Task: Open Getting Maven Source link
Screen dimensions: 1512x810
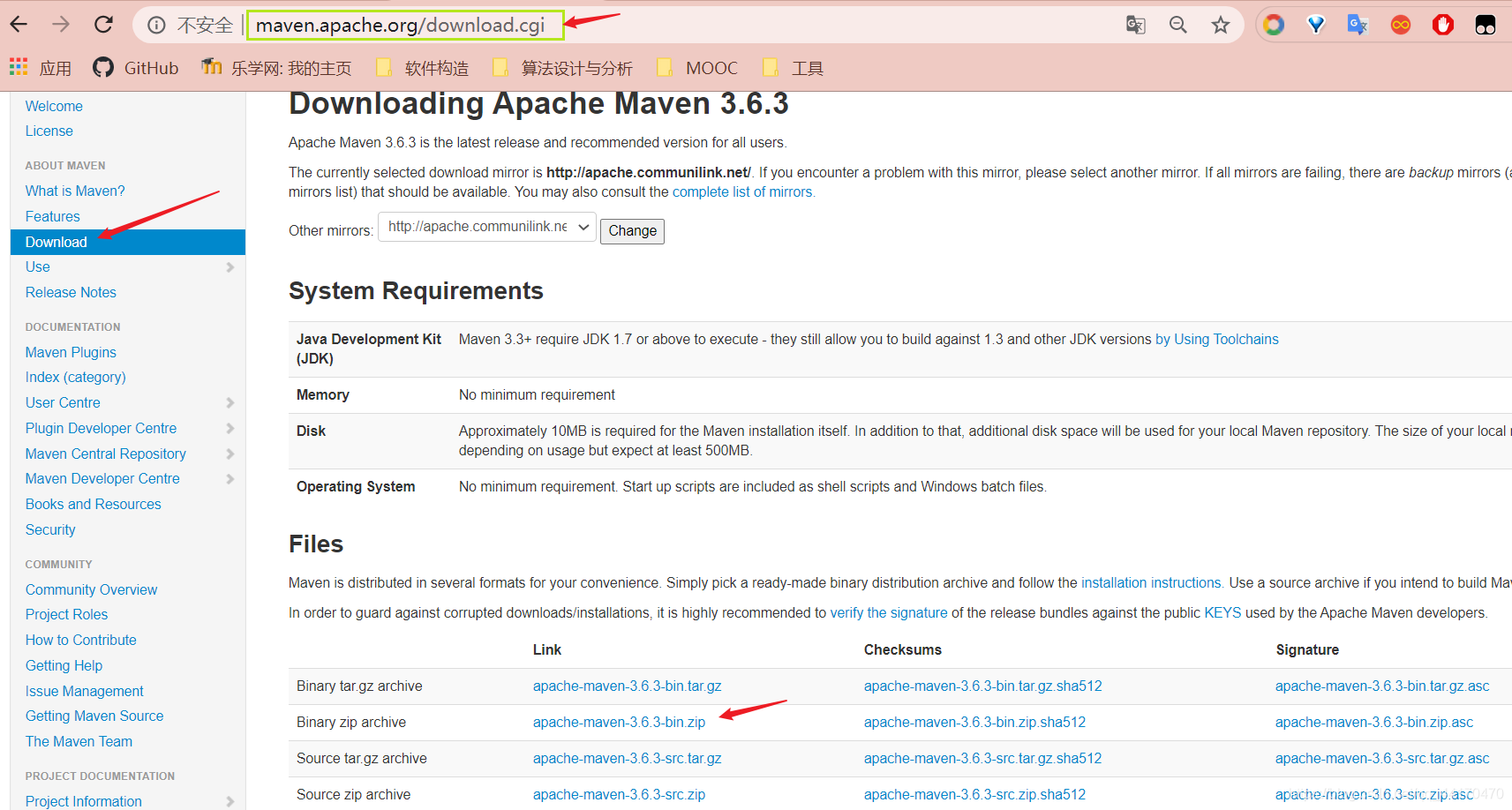Action: [x=94, y=716]
